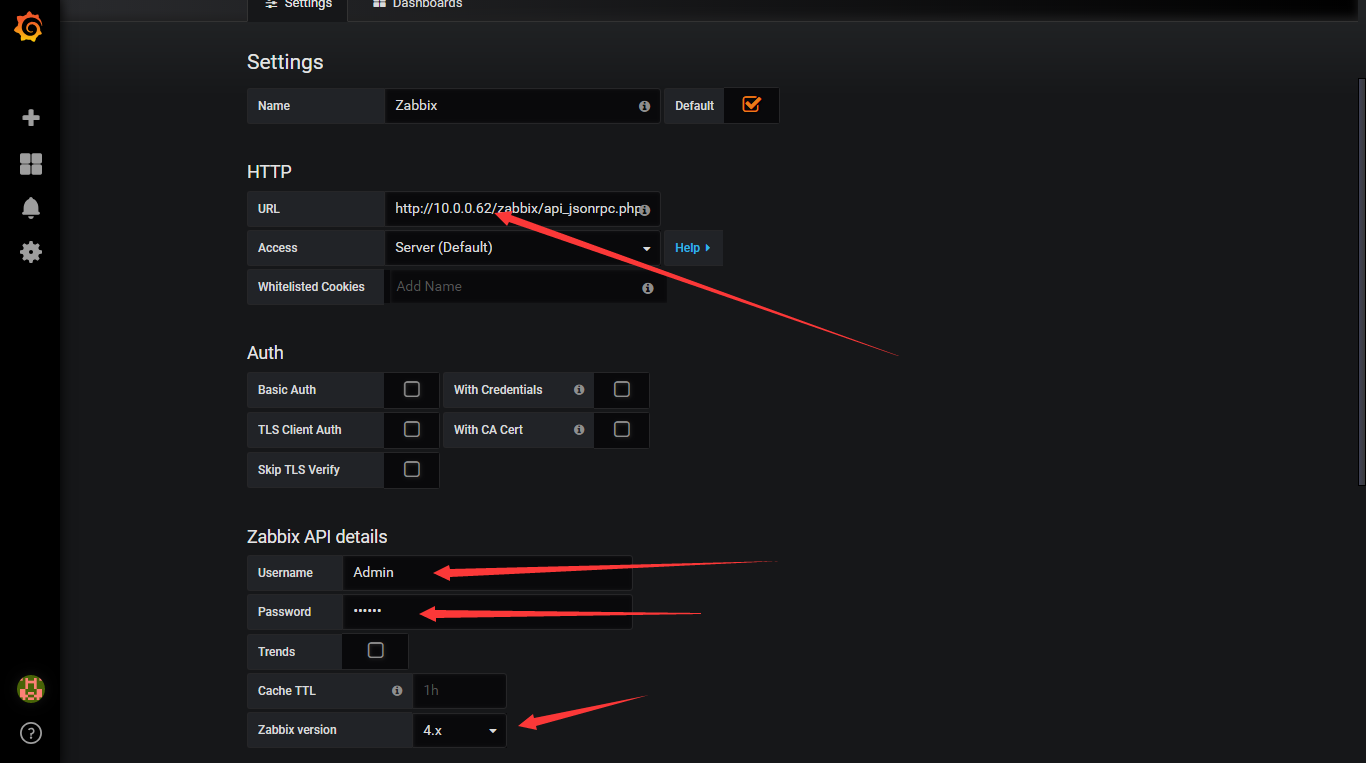Toggle the Default datasource checkbox
Image resolution: width=1366 pixels, height=763 pixels.
pyautogui.click(x=752, y=104)
